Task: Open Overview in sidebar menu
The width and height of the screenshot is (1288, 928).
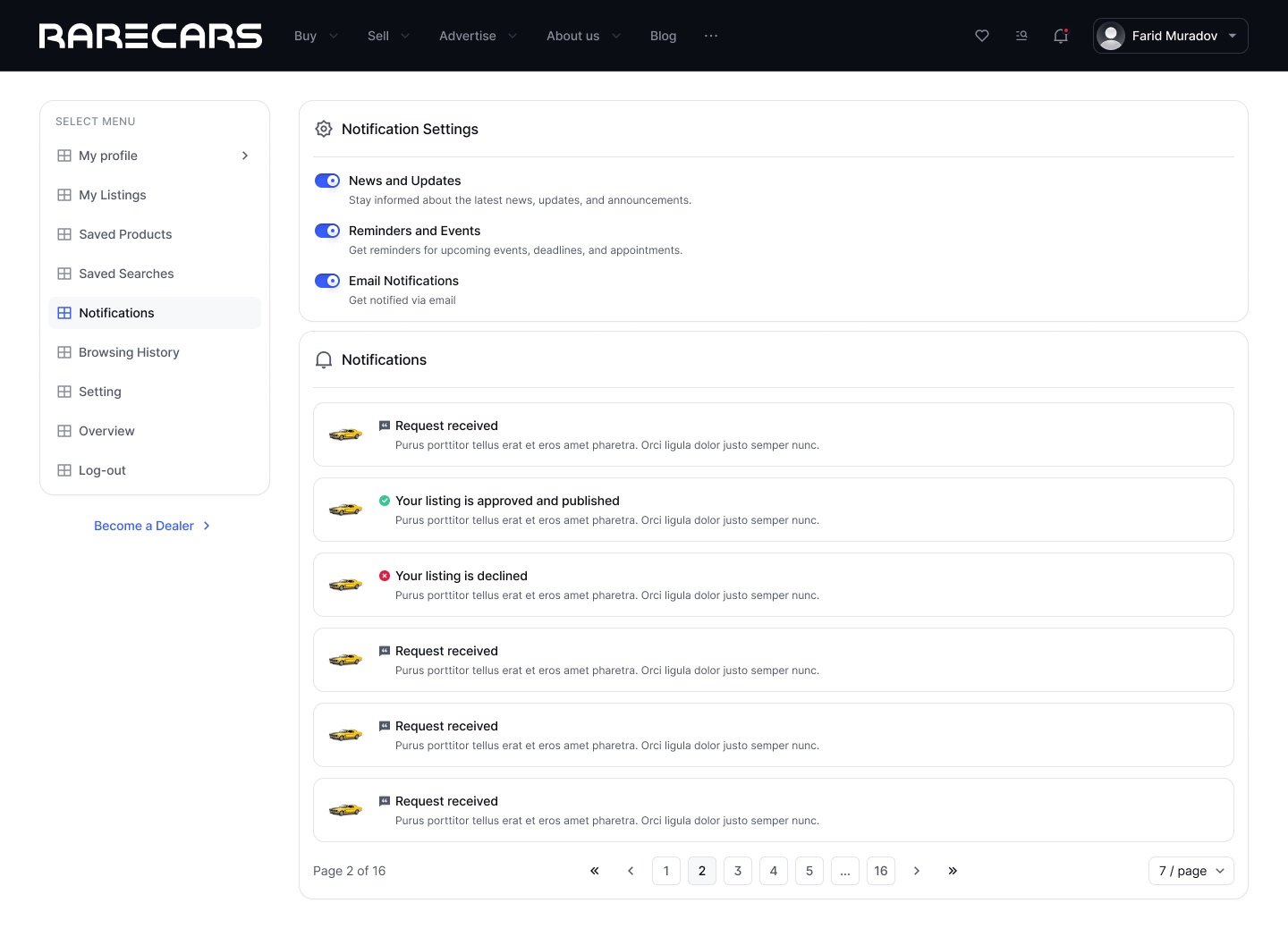Action: tap(155, 431)
